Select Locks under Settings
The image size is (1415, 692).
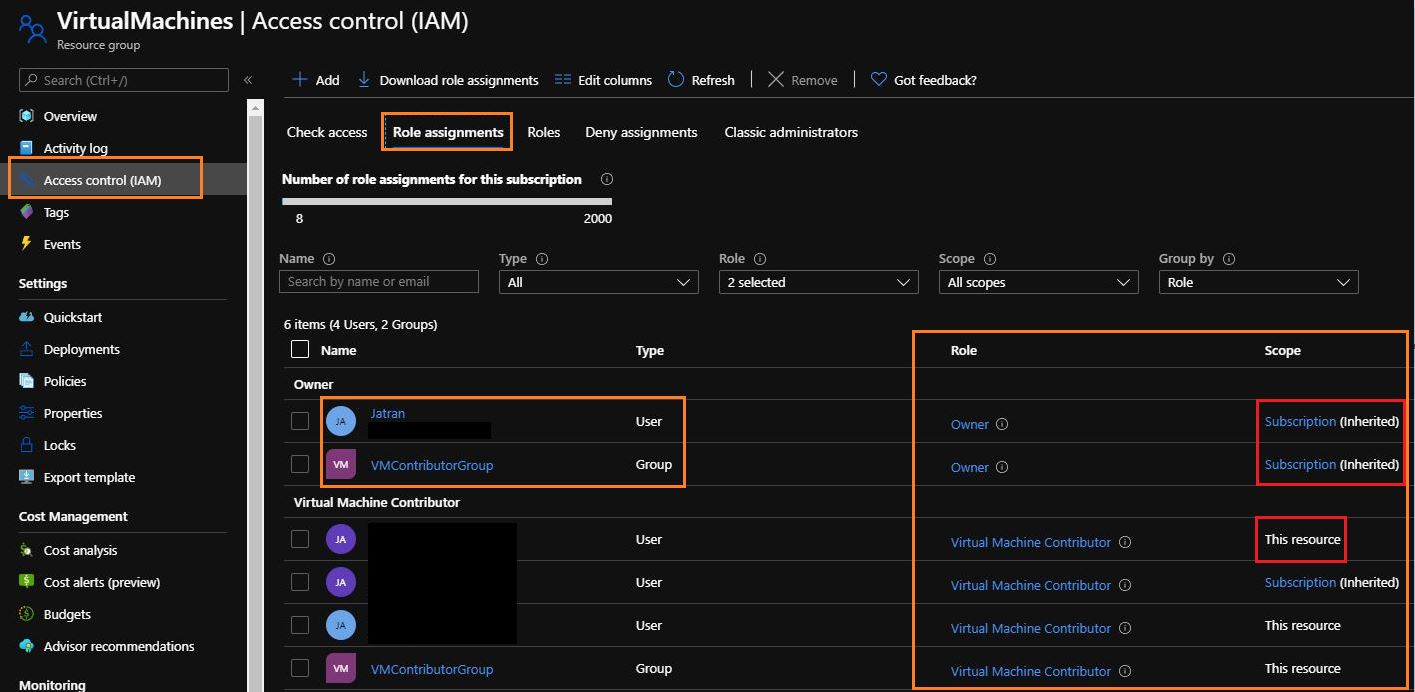point(60,444)
